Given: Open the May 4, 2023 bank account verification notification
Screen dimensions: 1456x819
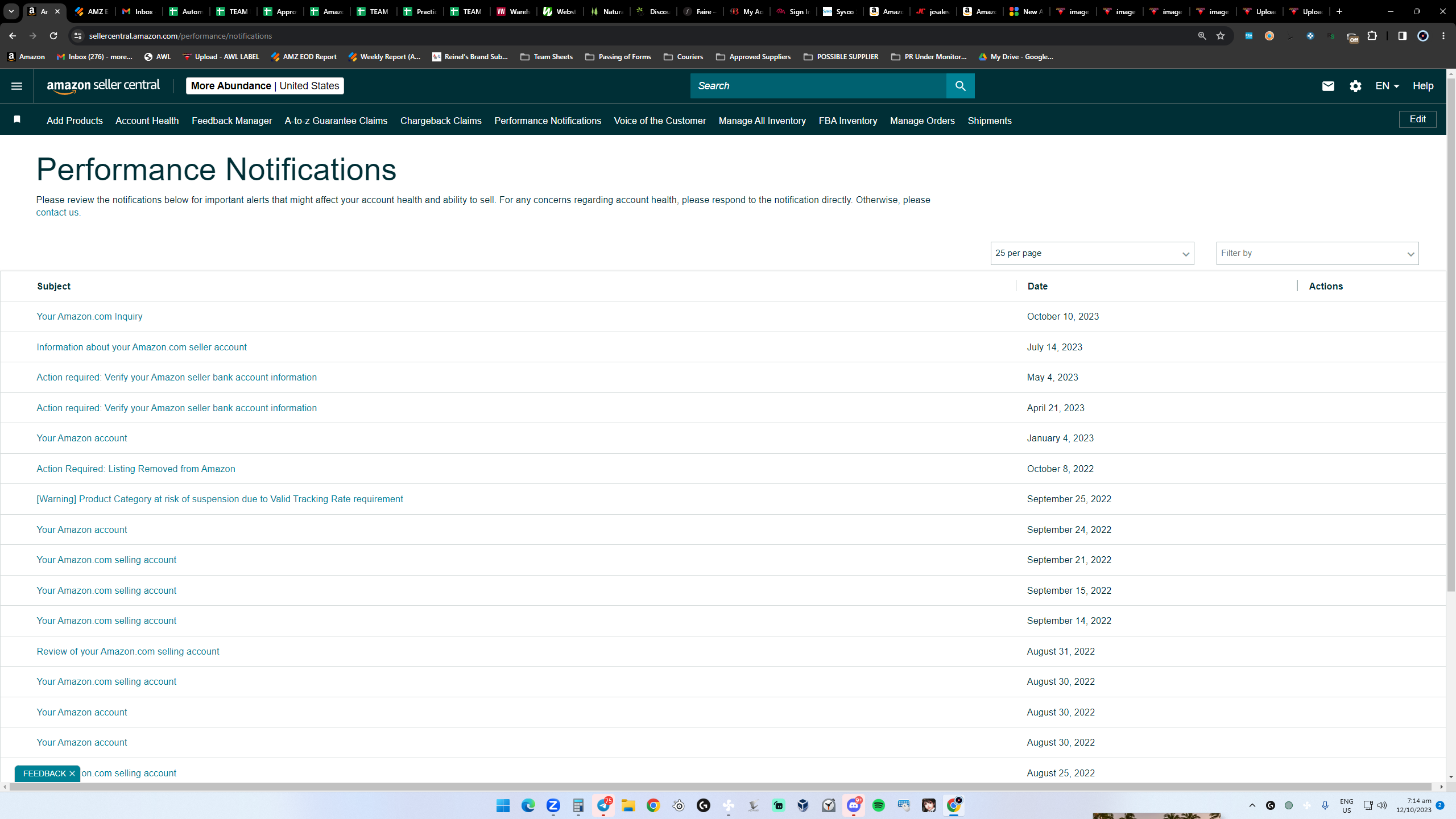Looking at the screenshot, I should 176,378.
